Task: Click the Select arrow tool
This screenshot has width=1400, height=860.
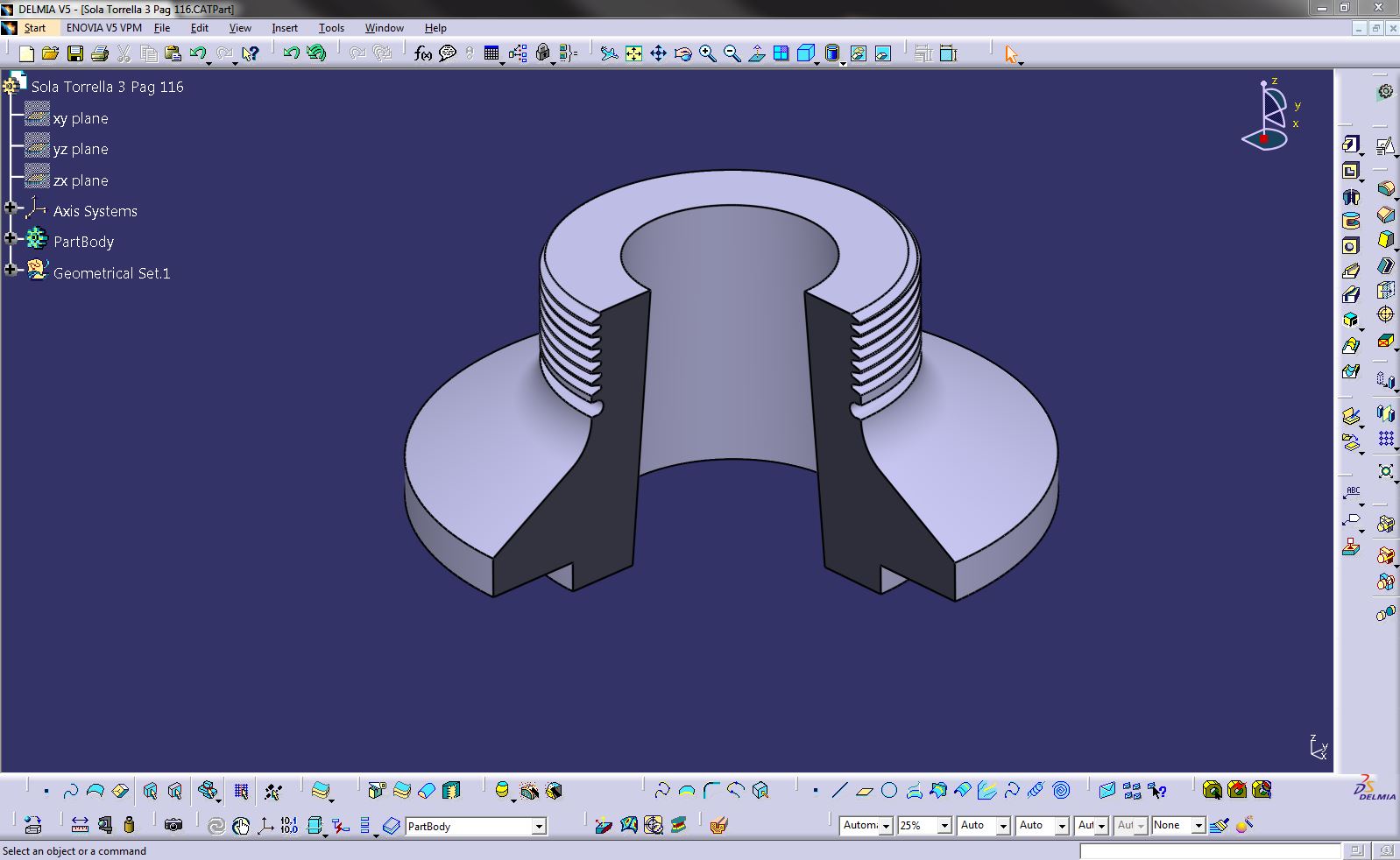Action: 1012,54
